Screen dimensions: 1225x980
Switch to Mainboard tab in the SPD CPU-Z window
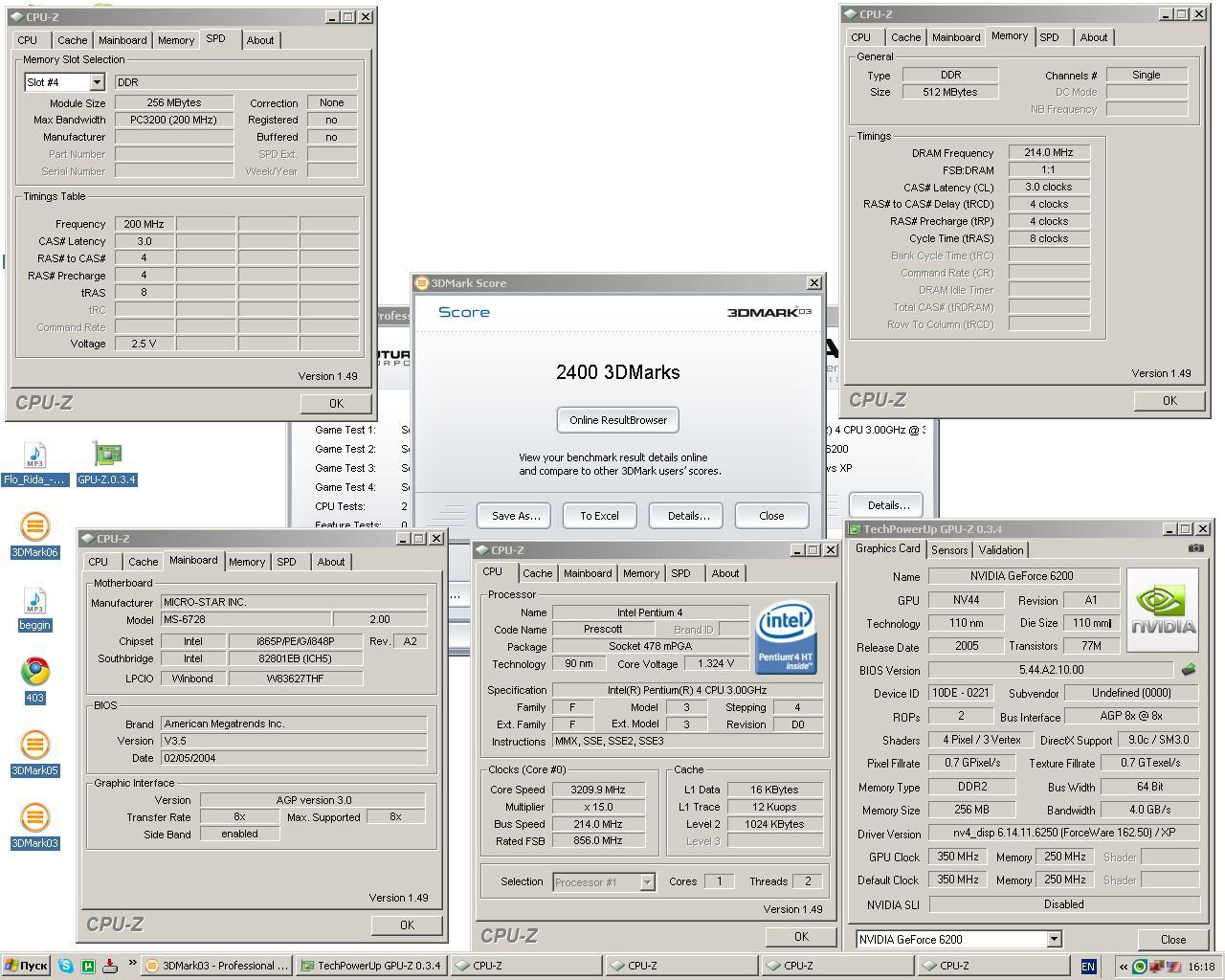122,40
